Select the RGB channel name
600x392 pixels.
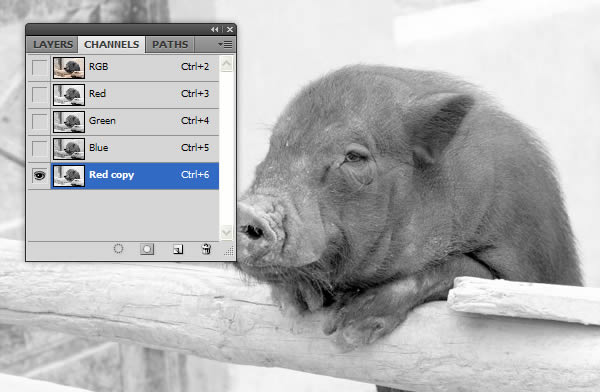coord(98,67)
